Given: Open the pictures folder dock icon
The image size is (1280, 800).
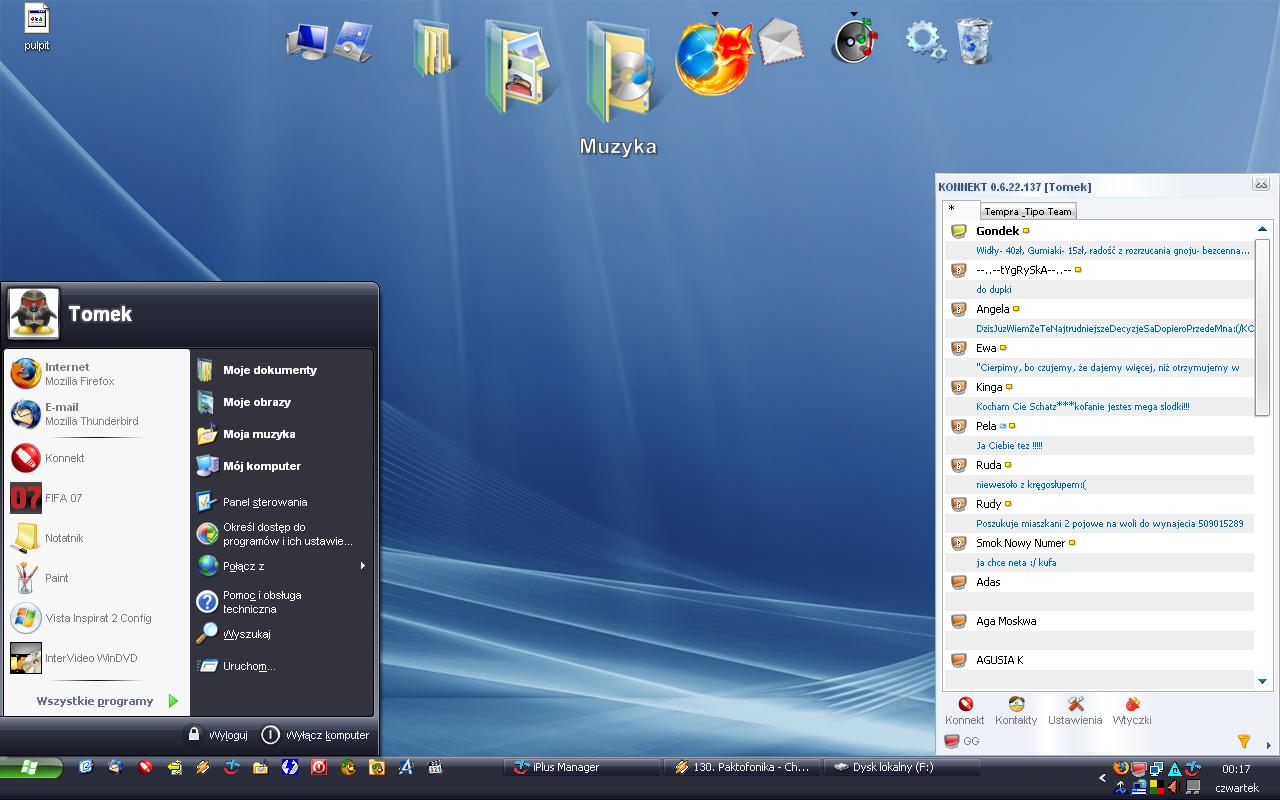Looking at the screenshot, I should (x=520, y=66).
